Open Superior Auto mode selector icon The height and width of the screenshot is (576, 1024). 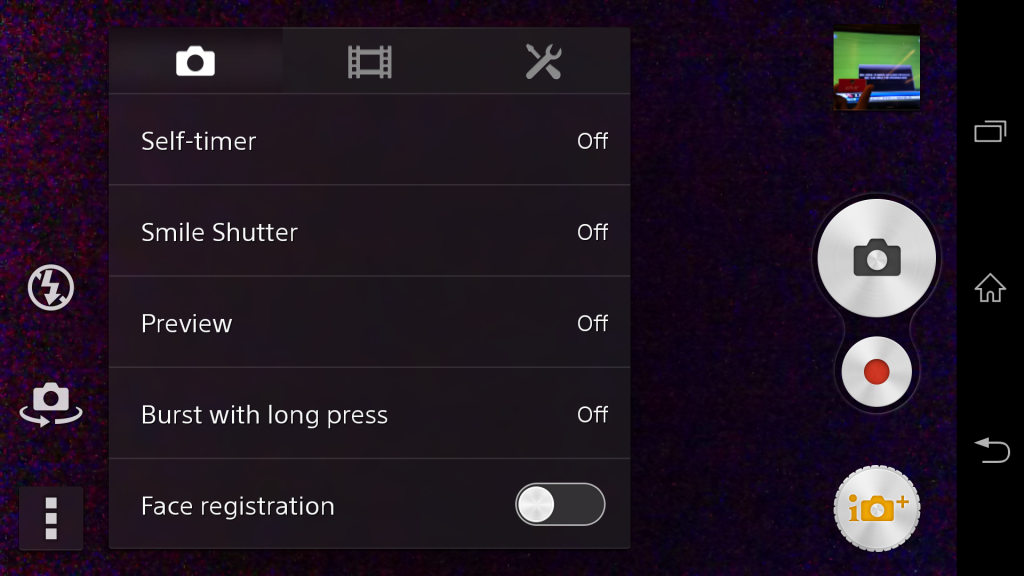876,508
